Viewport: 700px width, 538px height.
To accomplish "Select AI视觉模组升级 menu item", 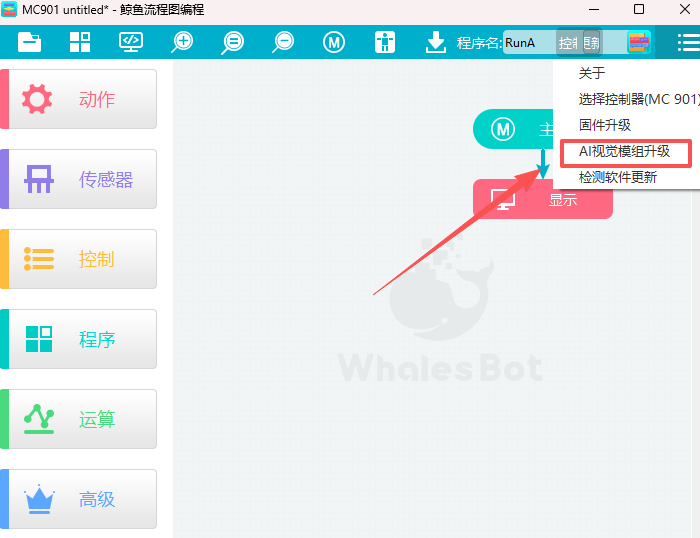I will pos(624,152).
